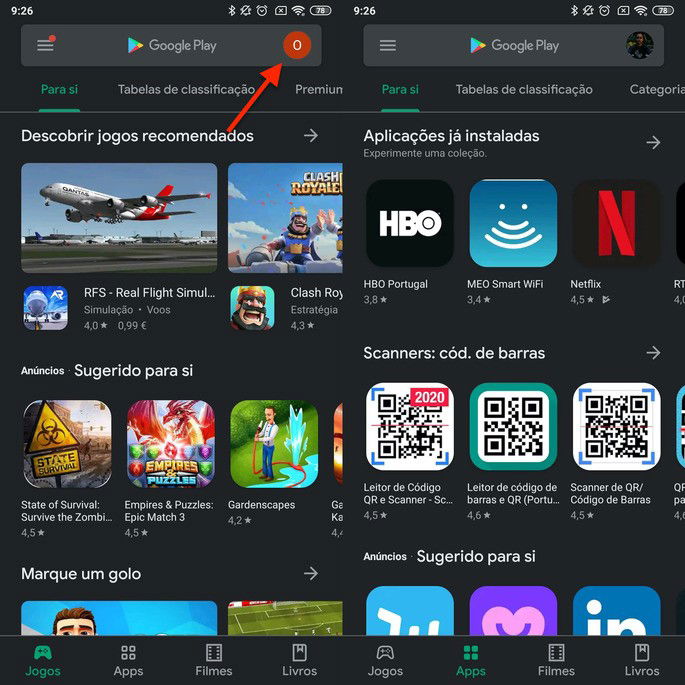The height and width of the screenshot is (685, 685).
Task: Select Categorias tab in right screen
Action: [x=657, y=90]
